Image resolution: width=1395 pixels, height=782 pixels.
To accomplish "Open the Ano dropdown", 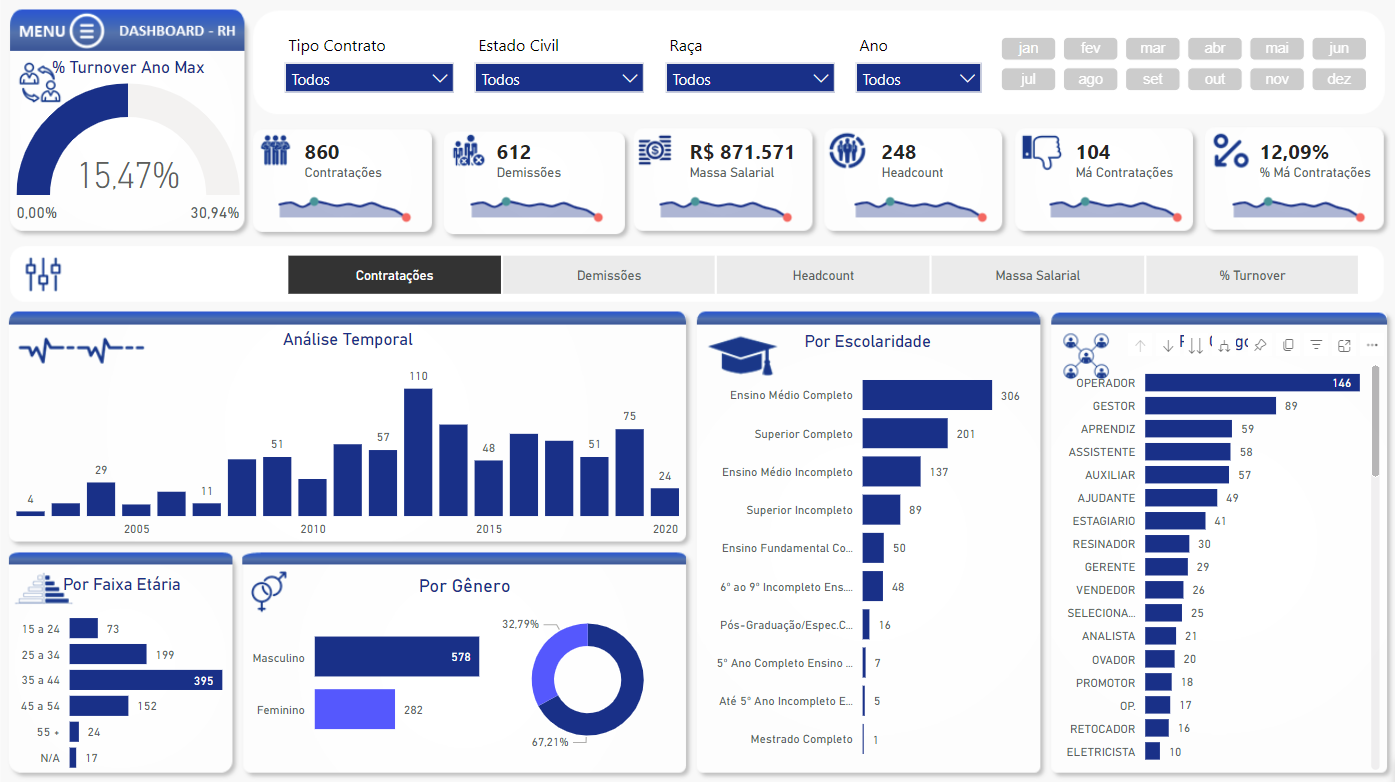I will tap(918, 79).
